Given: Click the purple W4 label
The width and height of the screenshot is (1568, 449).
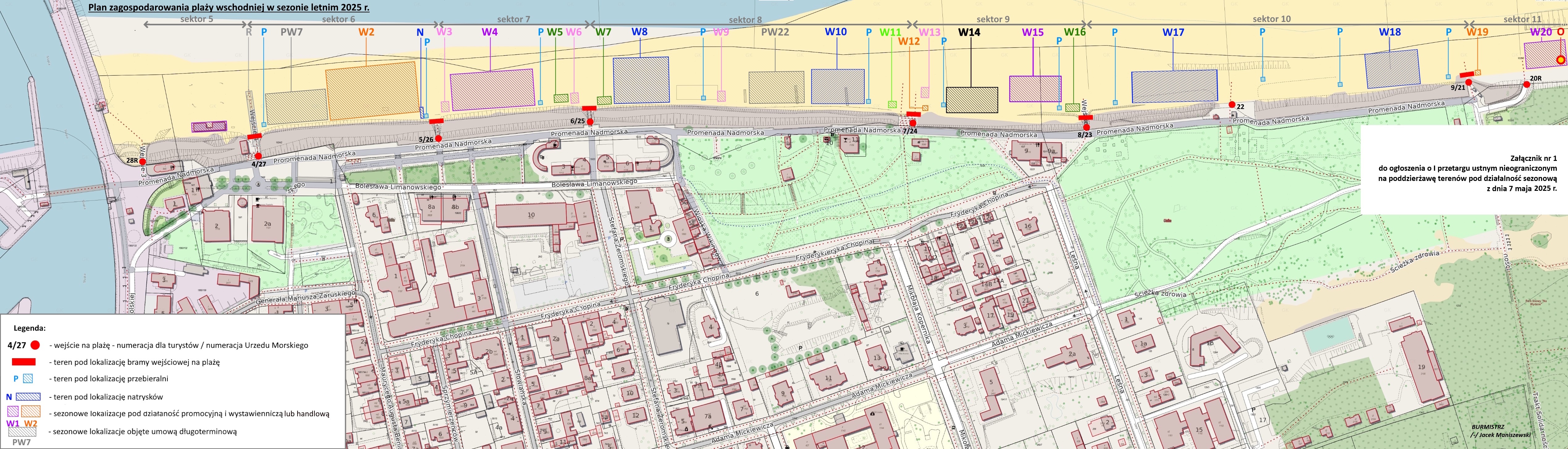Looking at the screenshot, I should [489, 31].
